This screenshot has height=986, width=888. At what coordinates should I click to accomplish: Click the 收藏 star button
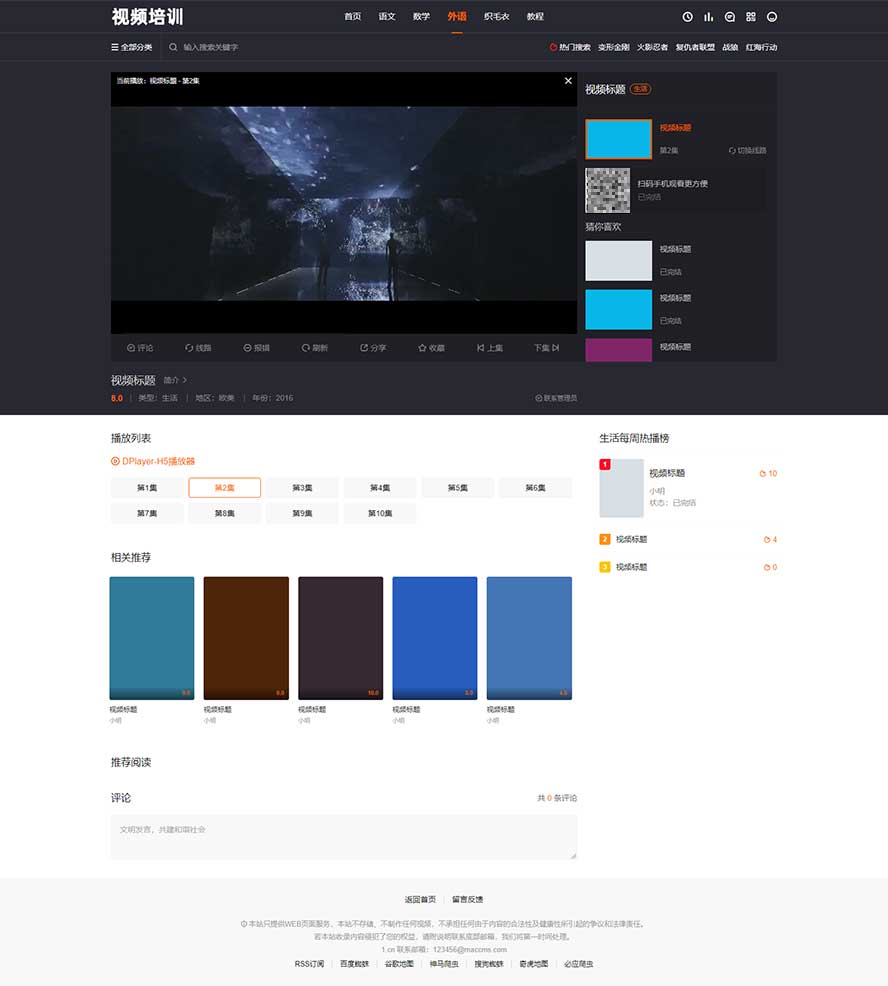click(x=431, y=348)
